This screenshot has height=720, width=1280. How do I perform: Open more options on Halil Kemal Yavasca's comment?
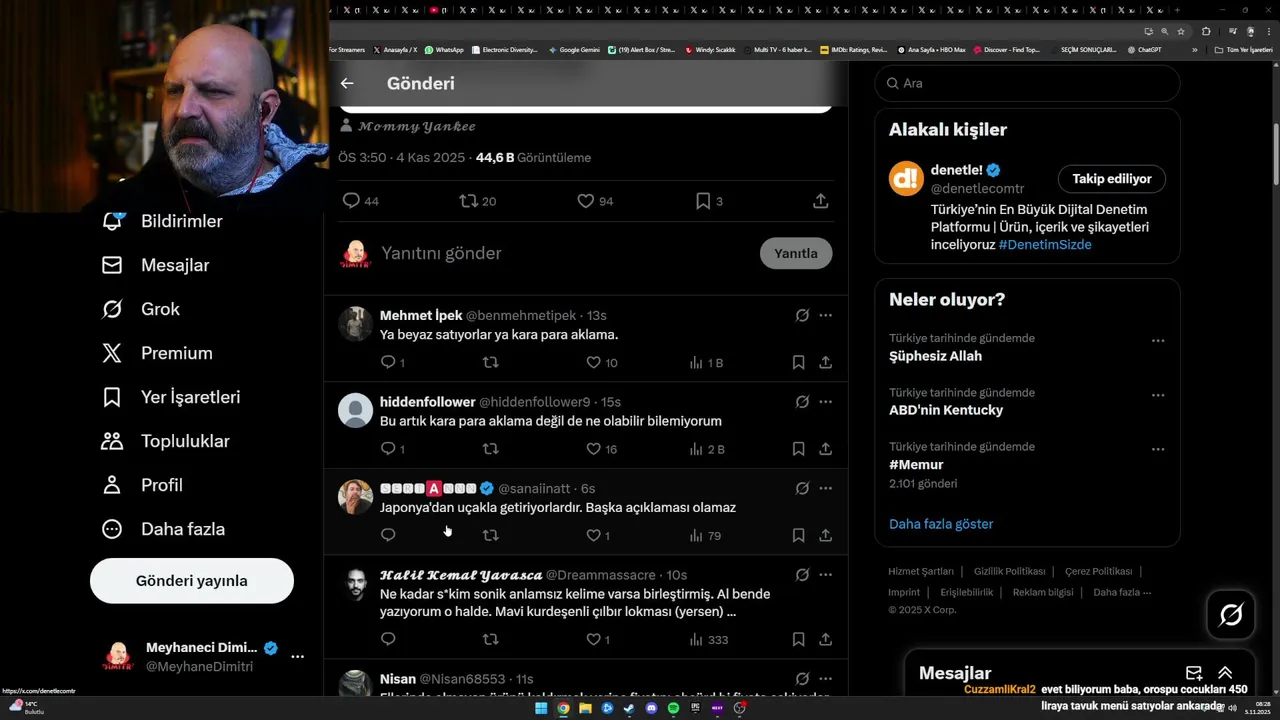pos(825,575)
